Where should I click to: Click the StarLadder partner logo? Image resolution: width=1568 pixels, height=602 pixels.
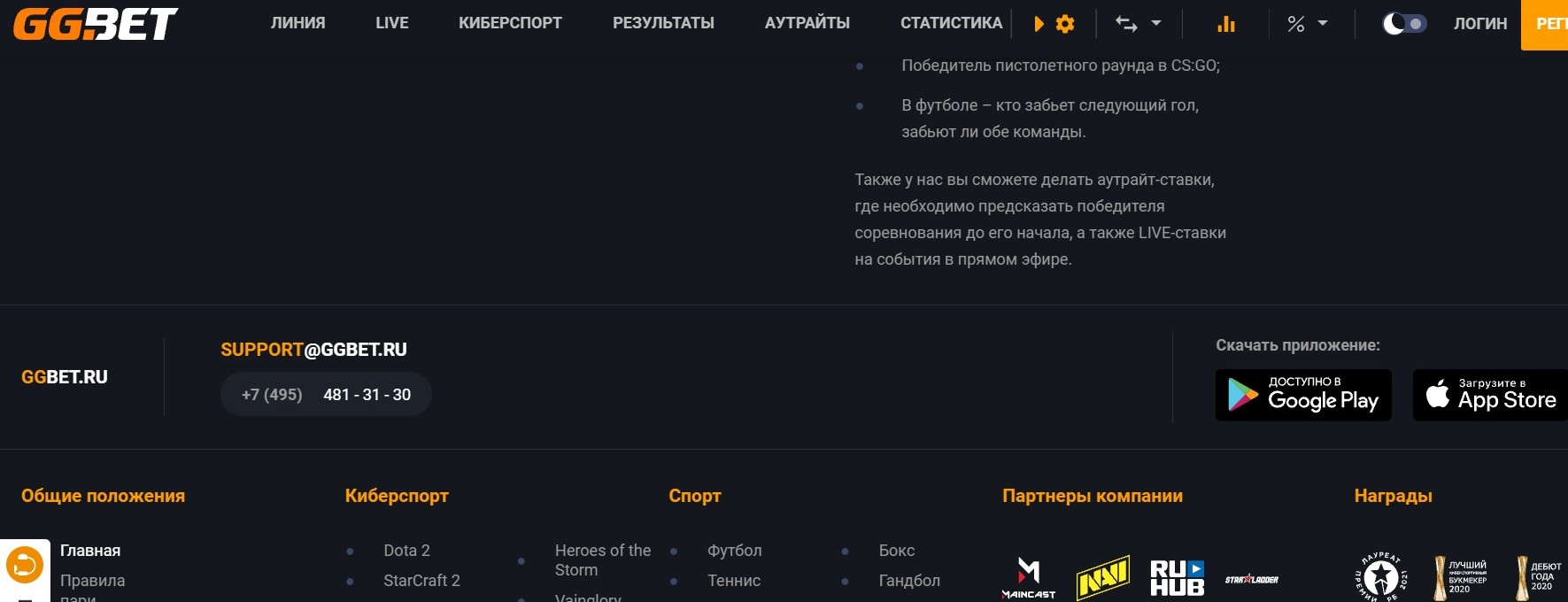(1252, 580)
